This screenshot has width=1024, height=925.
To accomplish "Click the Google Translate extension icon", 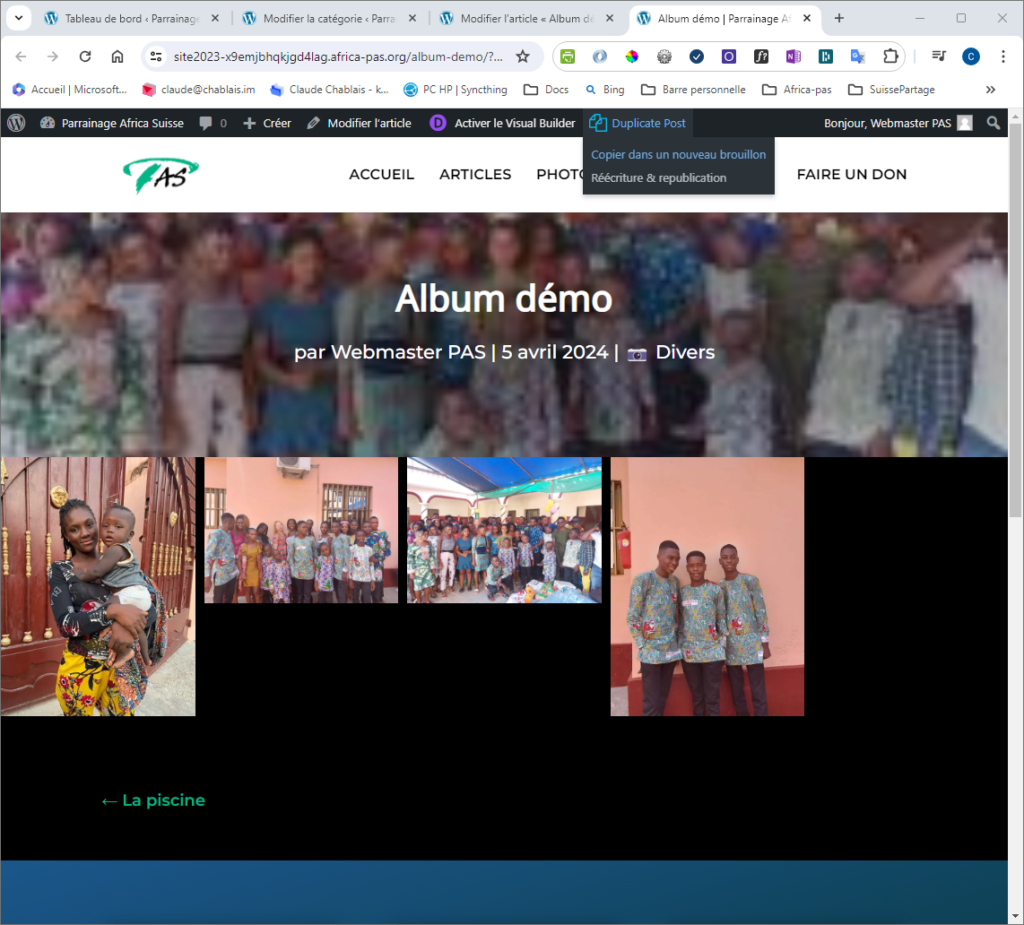I will (x=857, y=56).
